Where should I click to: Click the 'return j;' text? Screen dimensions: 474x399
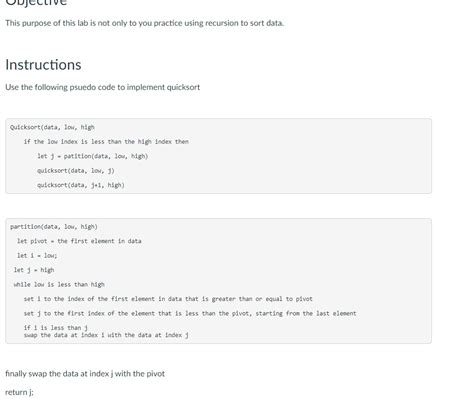point(19,392)
